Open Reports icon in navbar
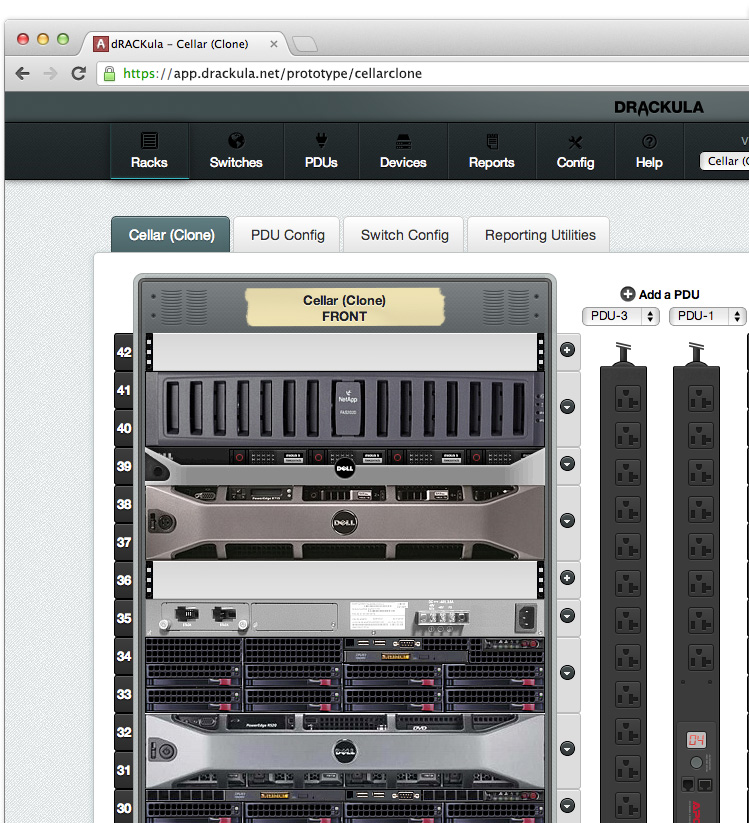Screen dimensions: 749x823 pos(491,141)
